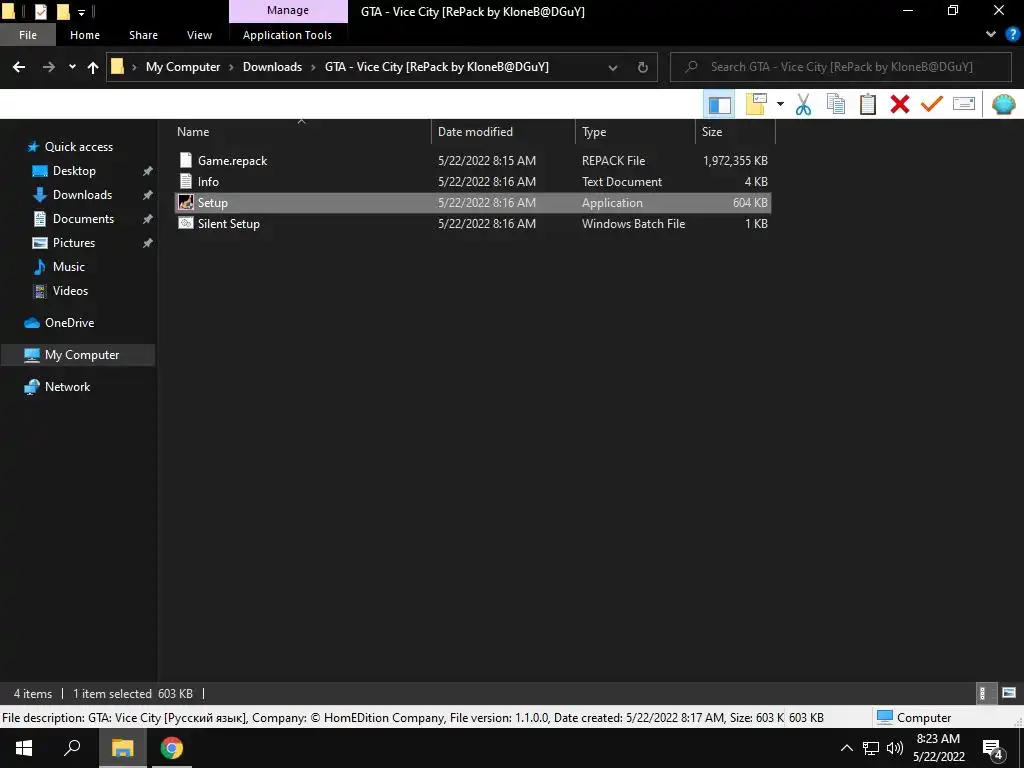Click the Properties quick access icon in title bar

[40, 11]
